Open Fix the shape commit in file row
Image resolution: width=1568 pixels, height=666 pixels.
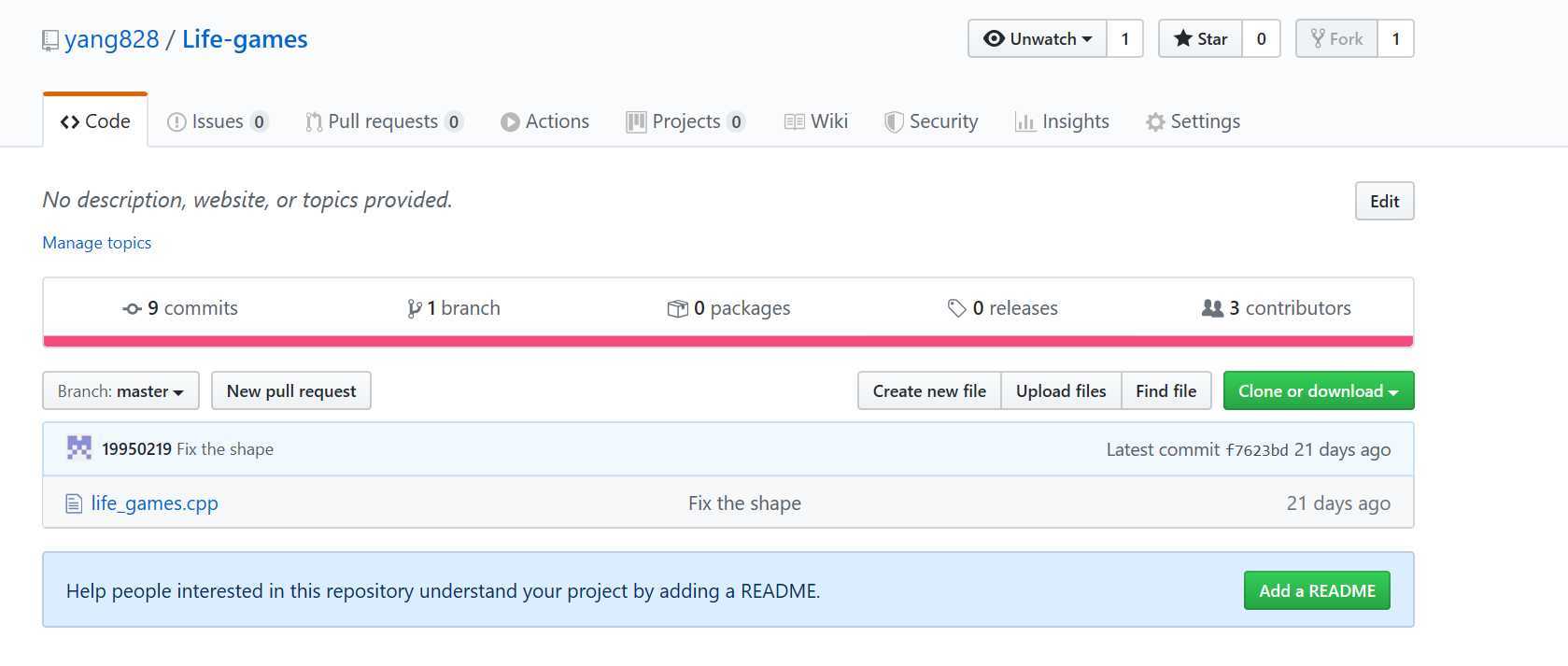pyautogui.click(x=744, y=503)
